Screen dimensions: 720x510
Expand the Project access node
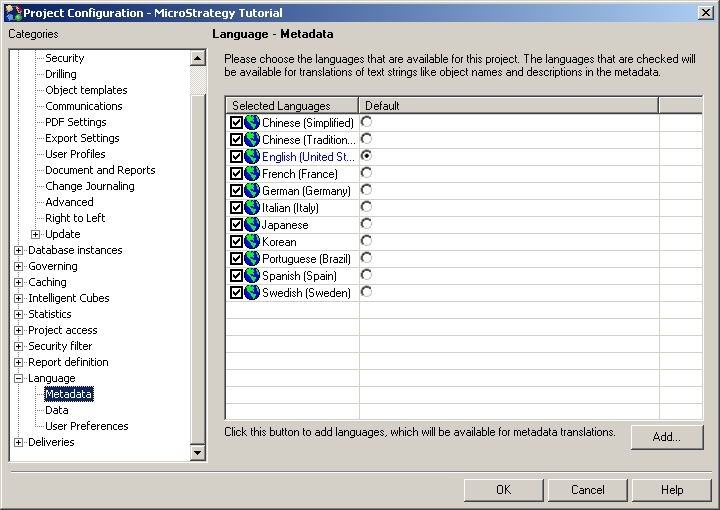click(18, 331)
